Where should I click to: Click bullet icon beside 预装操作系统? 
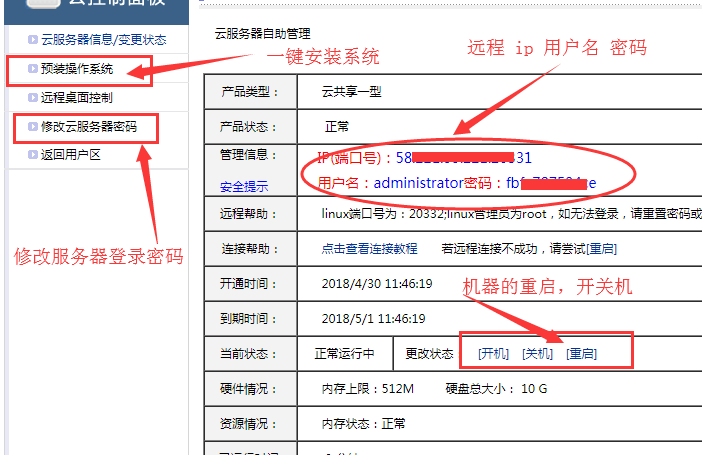pyautogui.click(x=32, y=68)
